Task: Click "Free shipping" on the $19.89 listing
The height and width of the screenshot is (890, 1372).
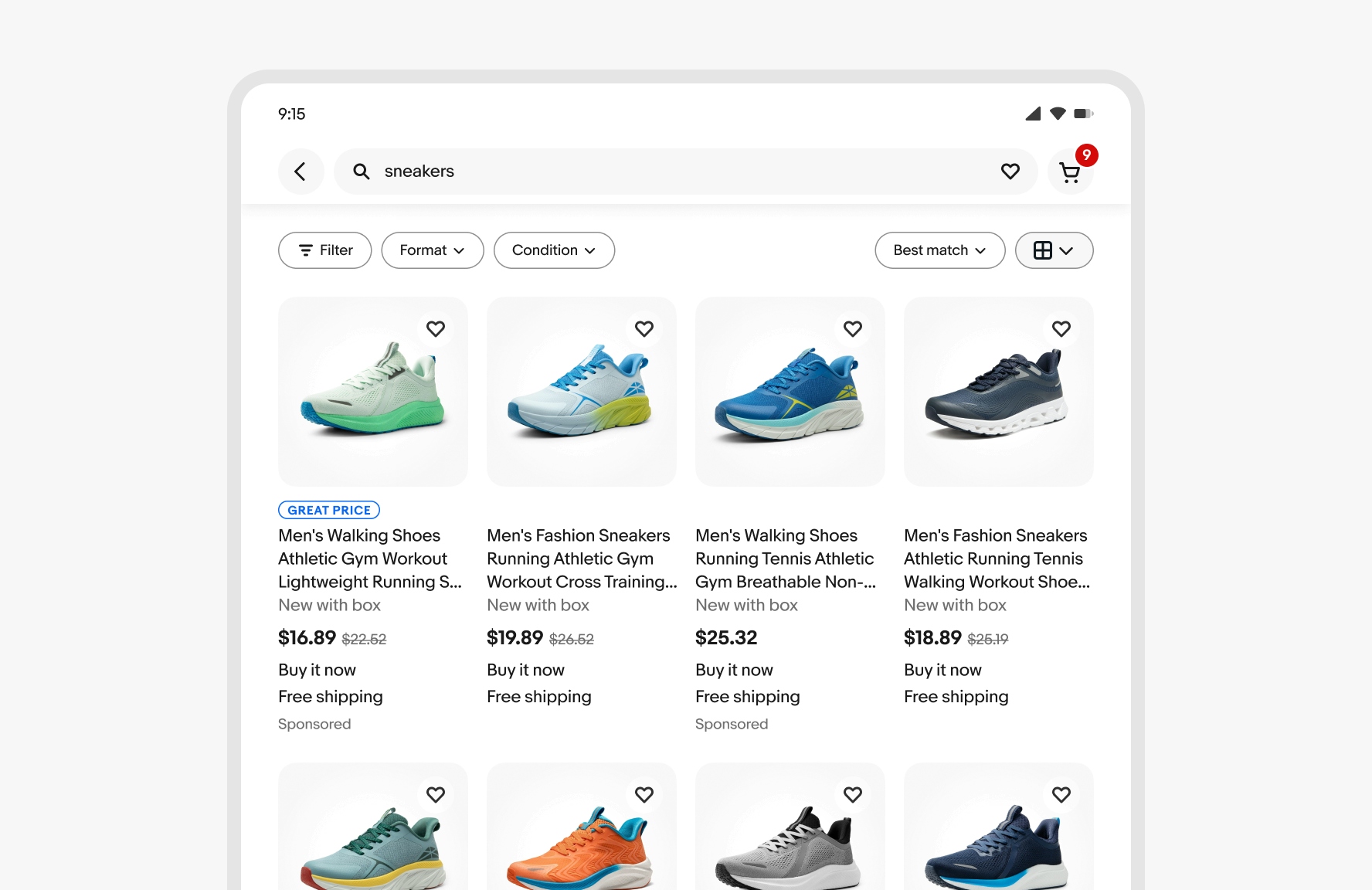Action: click(539, 697)
